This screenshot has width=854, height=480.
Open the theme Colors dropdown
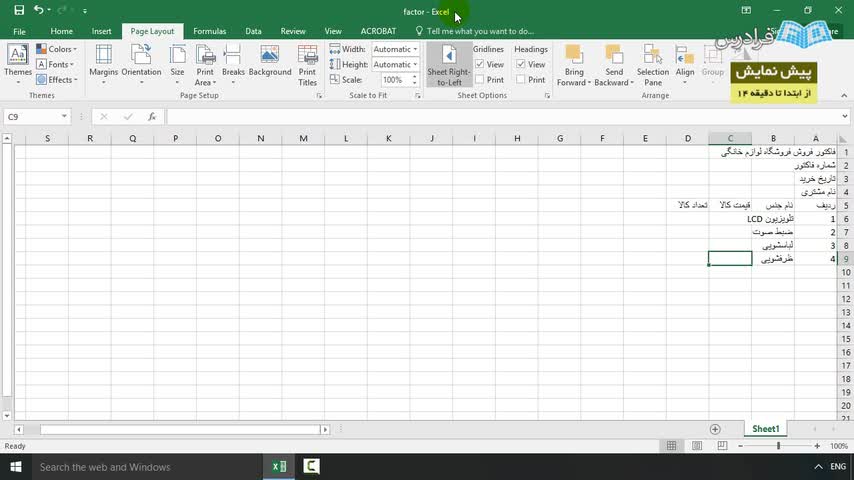pyautogui.click(x=57, y=49)
